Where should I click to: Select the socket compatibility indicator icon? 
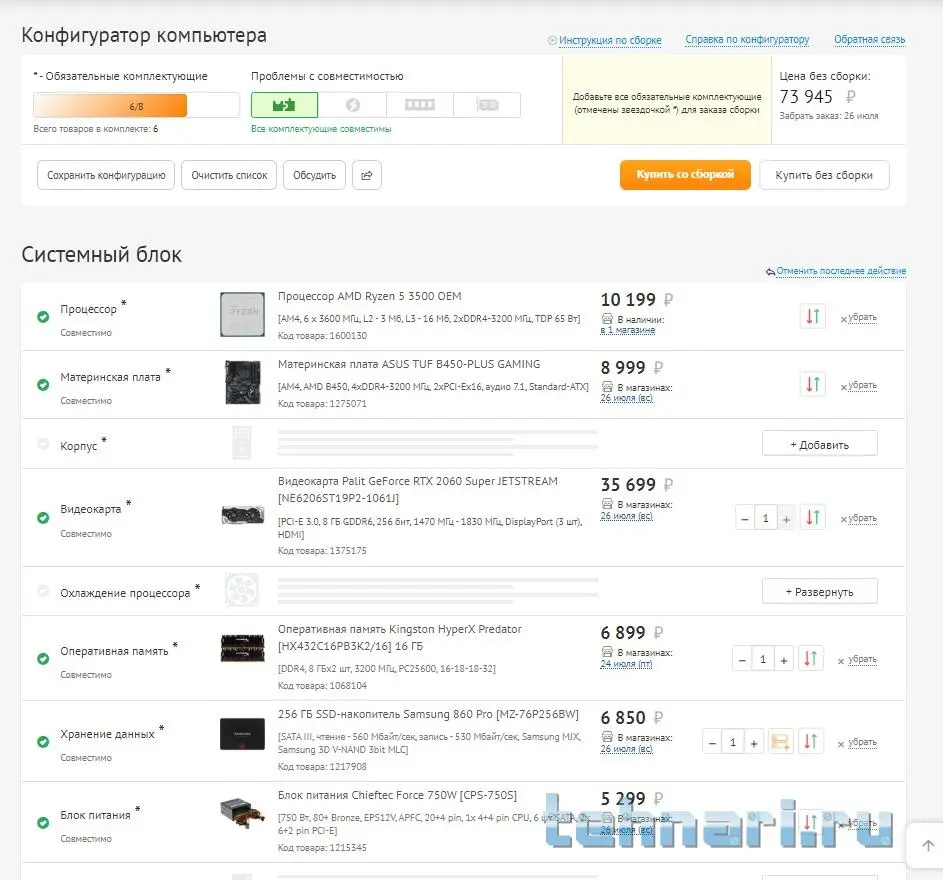(x=352, y=105)
